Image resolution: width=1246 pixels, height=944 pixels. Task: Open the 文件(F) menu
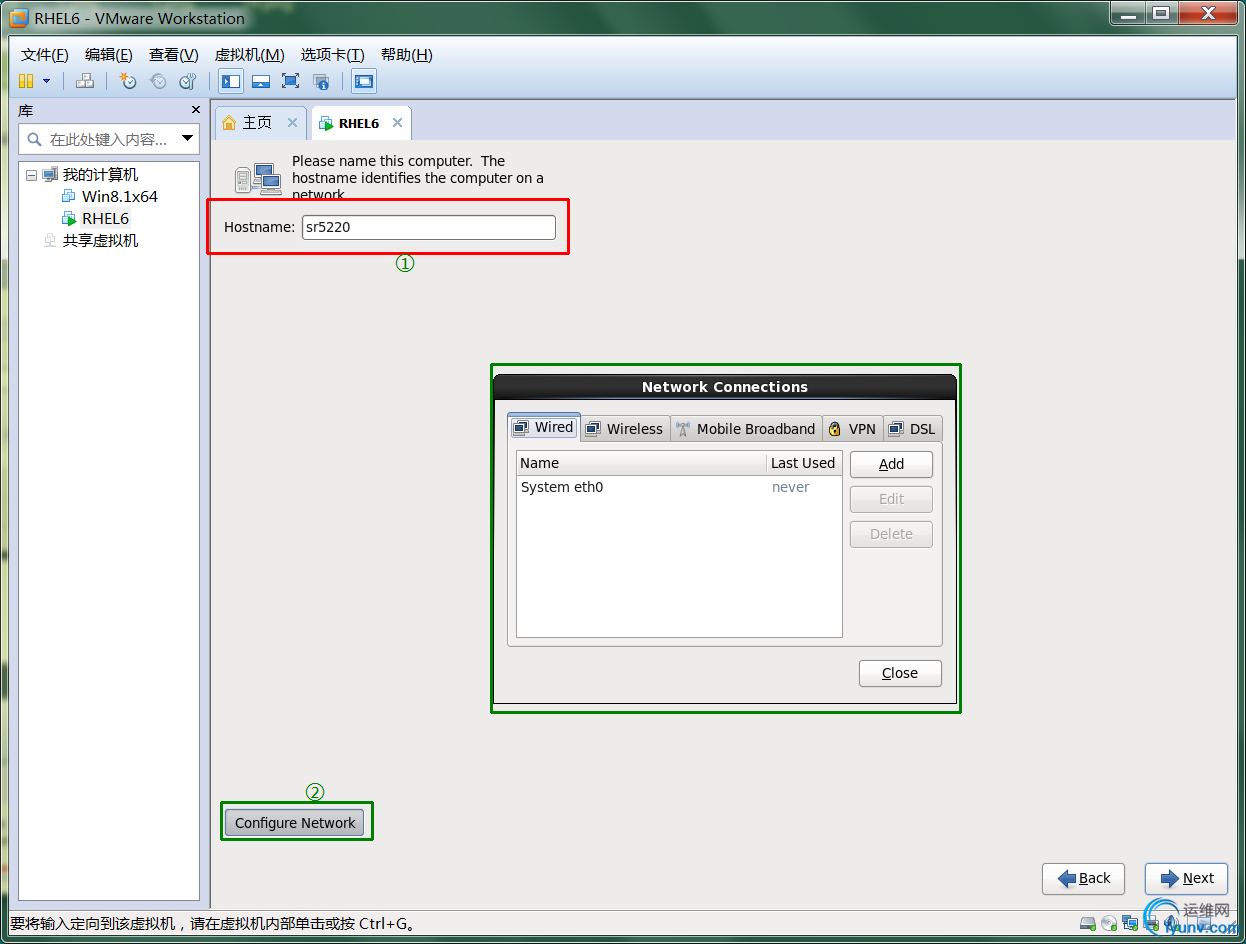(x=45, y=55)
